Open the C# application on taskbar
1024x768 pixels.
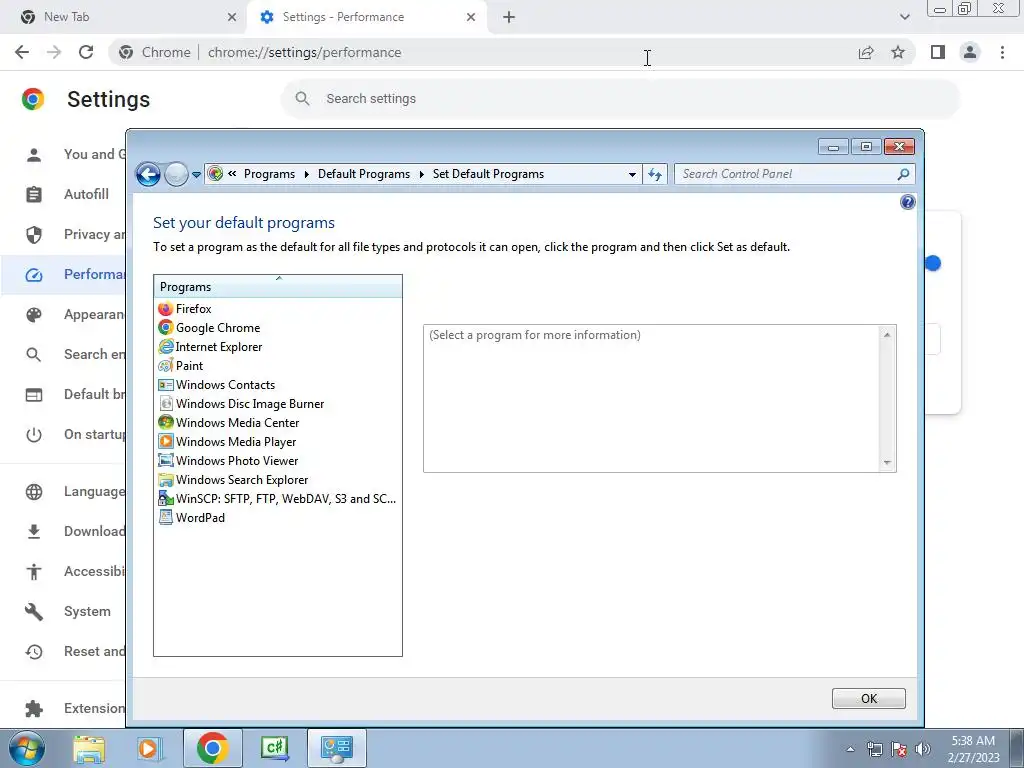[x=274, y=748]
